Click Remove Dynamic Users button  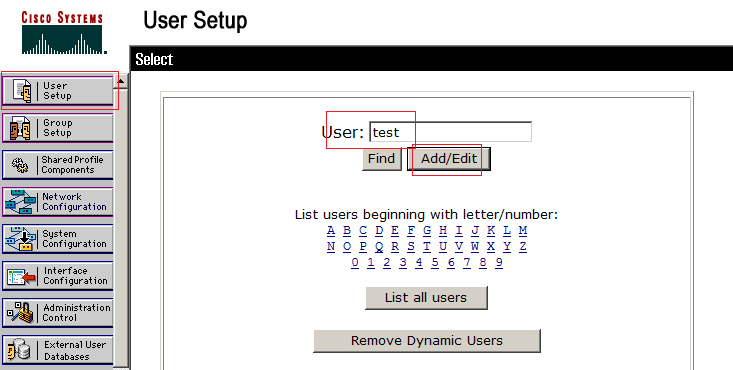[x=427, y=341]
